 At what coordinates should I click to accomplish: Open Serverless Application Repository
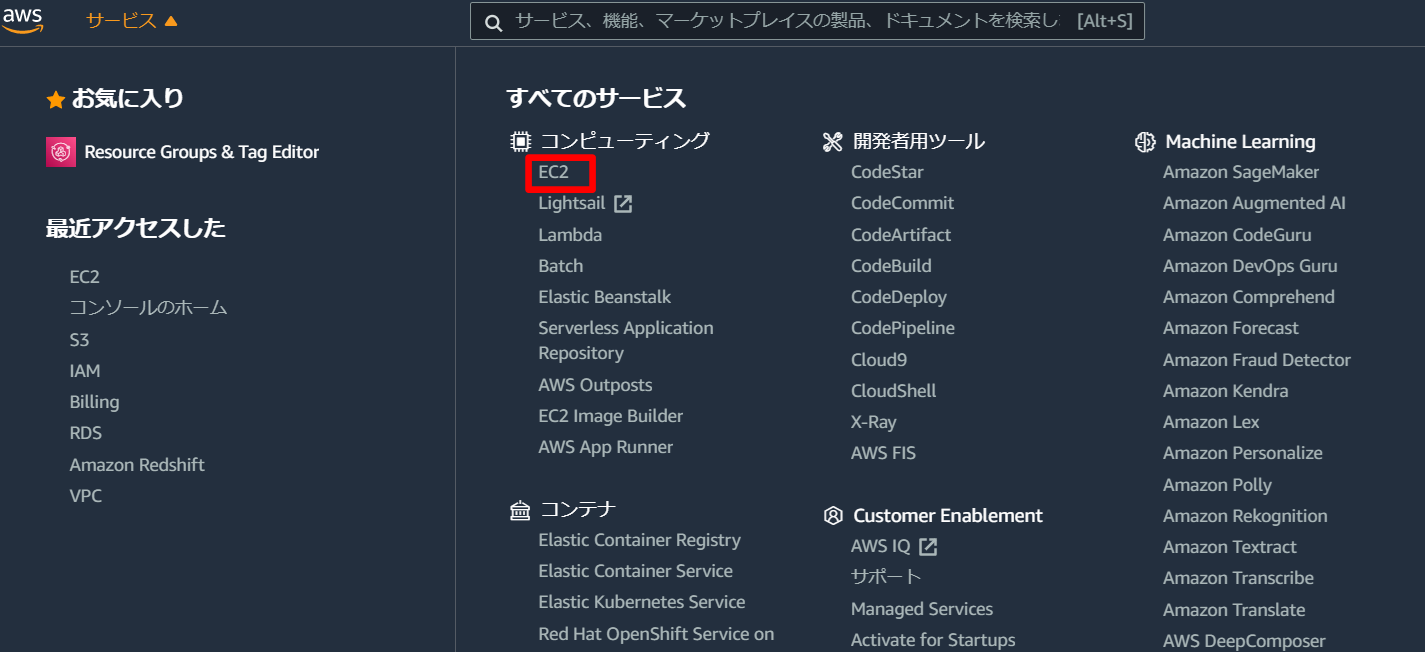point(626,341)
